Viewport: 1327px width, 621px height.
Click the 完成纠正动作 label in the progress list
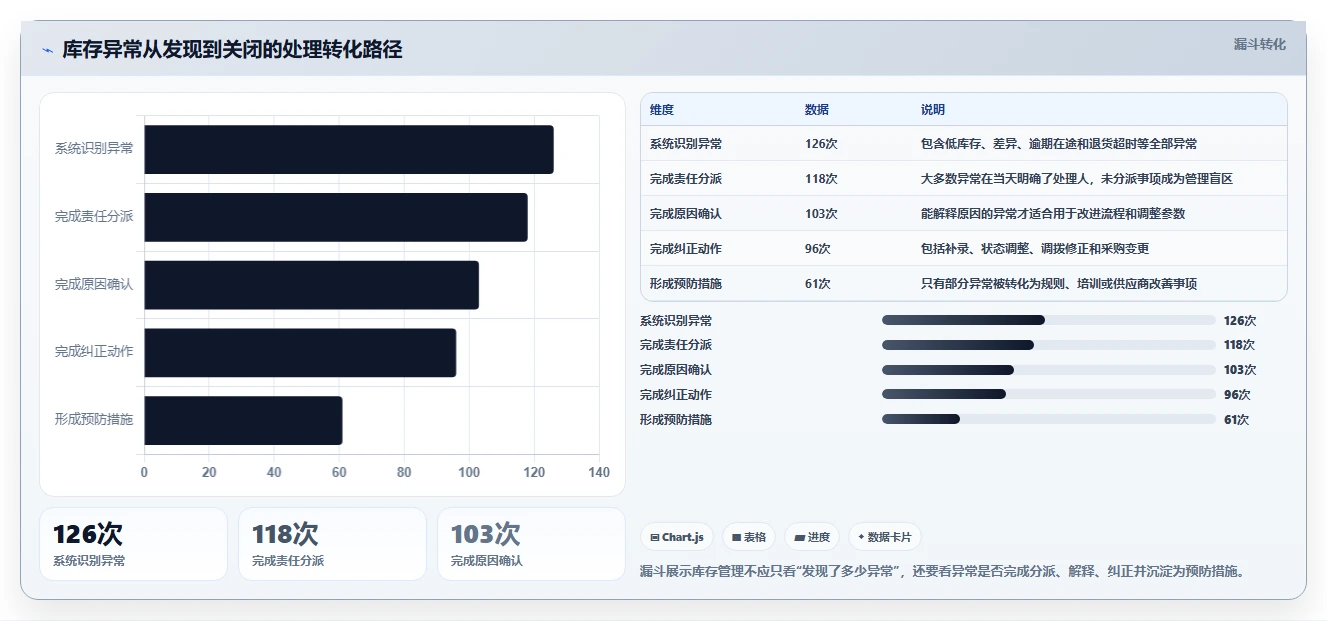(676, 395)
